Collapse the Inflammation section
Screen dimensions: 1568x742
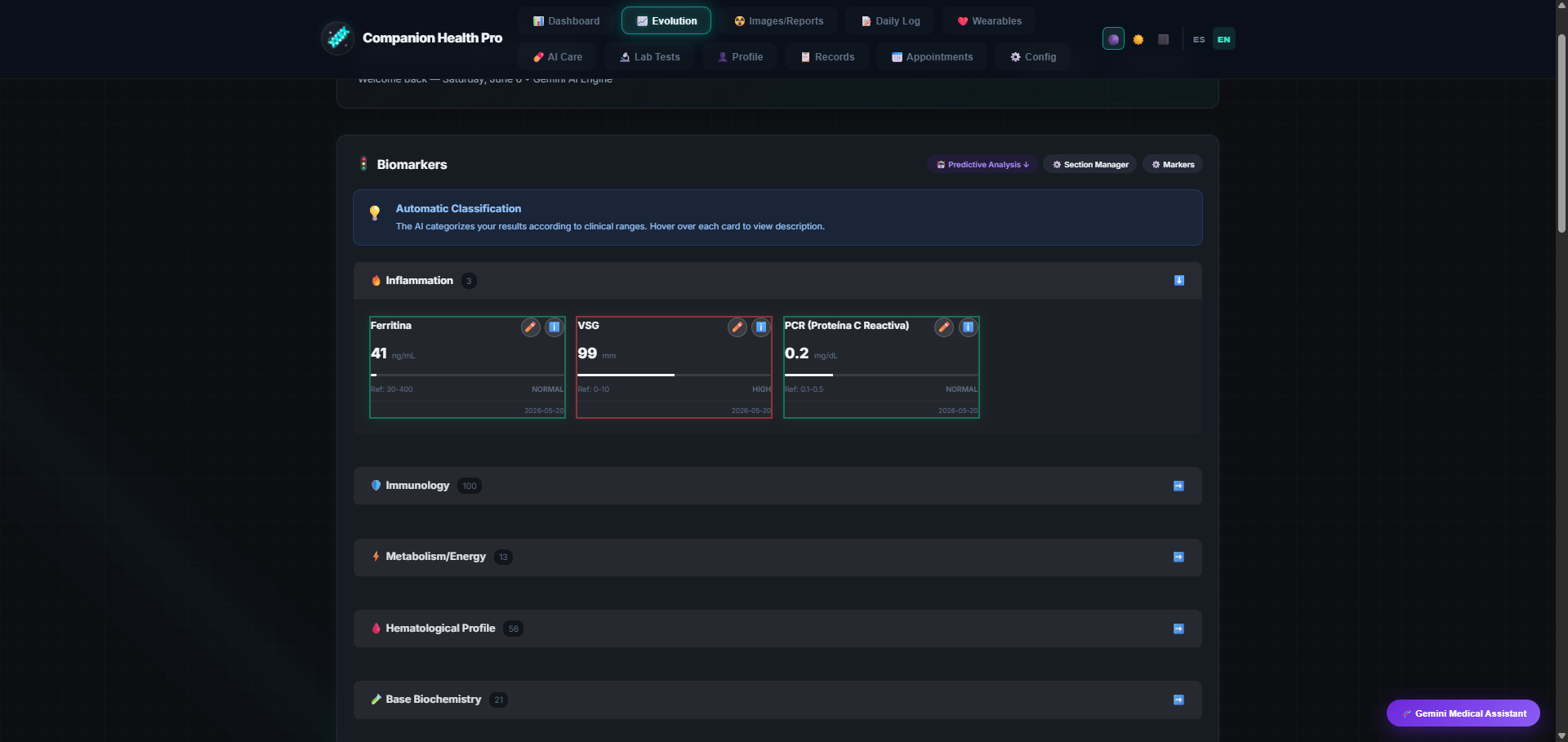[x=1179, y=281]
